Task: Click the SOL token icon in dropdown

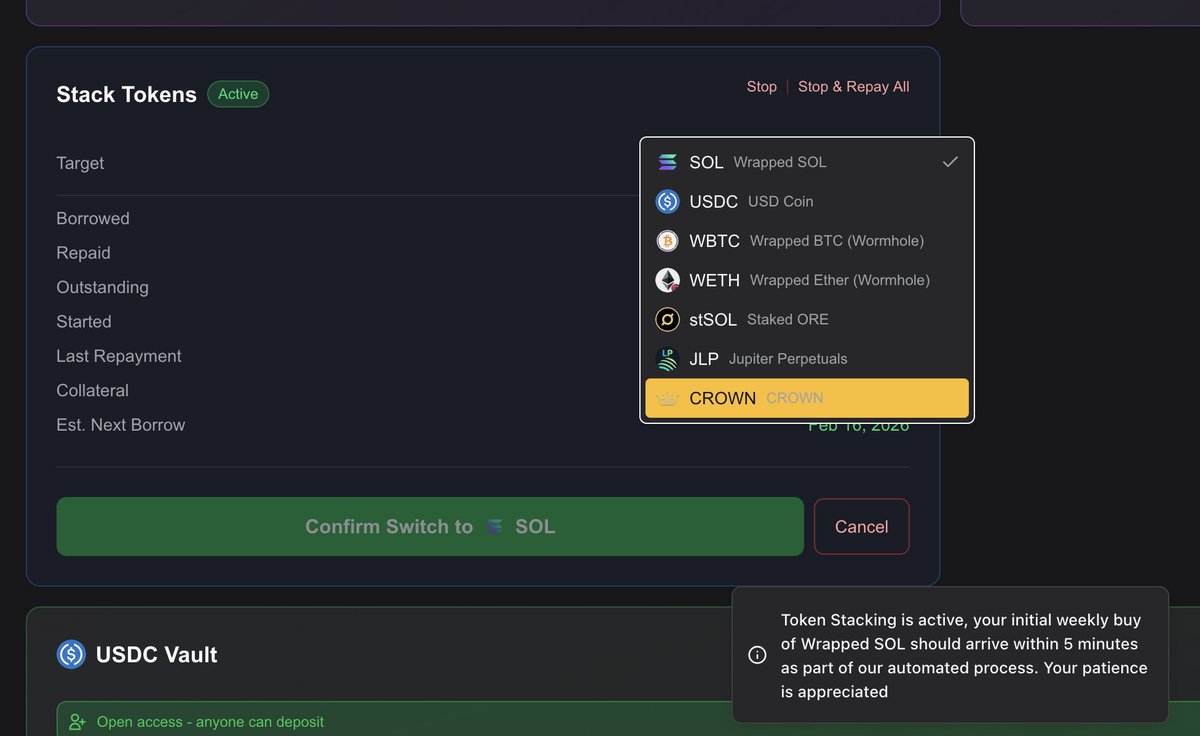Action: click(667, 162)
